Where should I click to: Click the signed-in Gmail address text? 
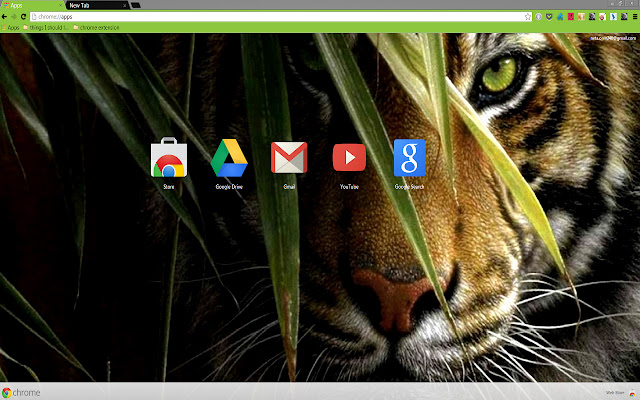613,38
